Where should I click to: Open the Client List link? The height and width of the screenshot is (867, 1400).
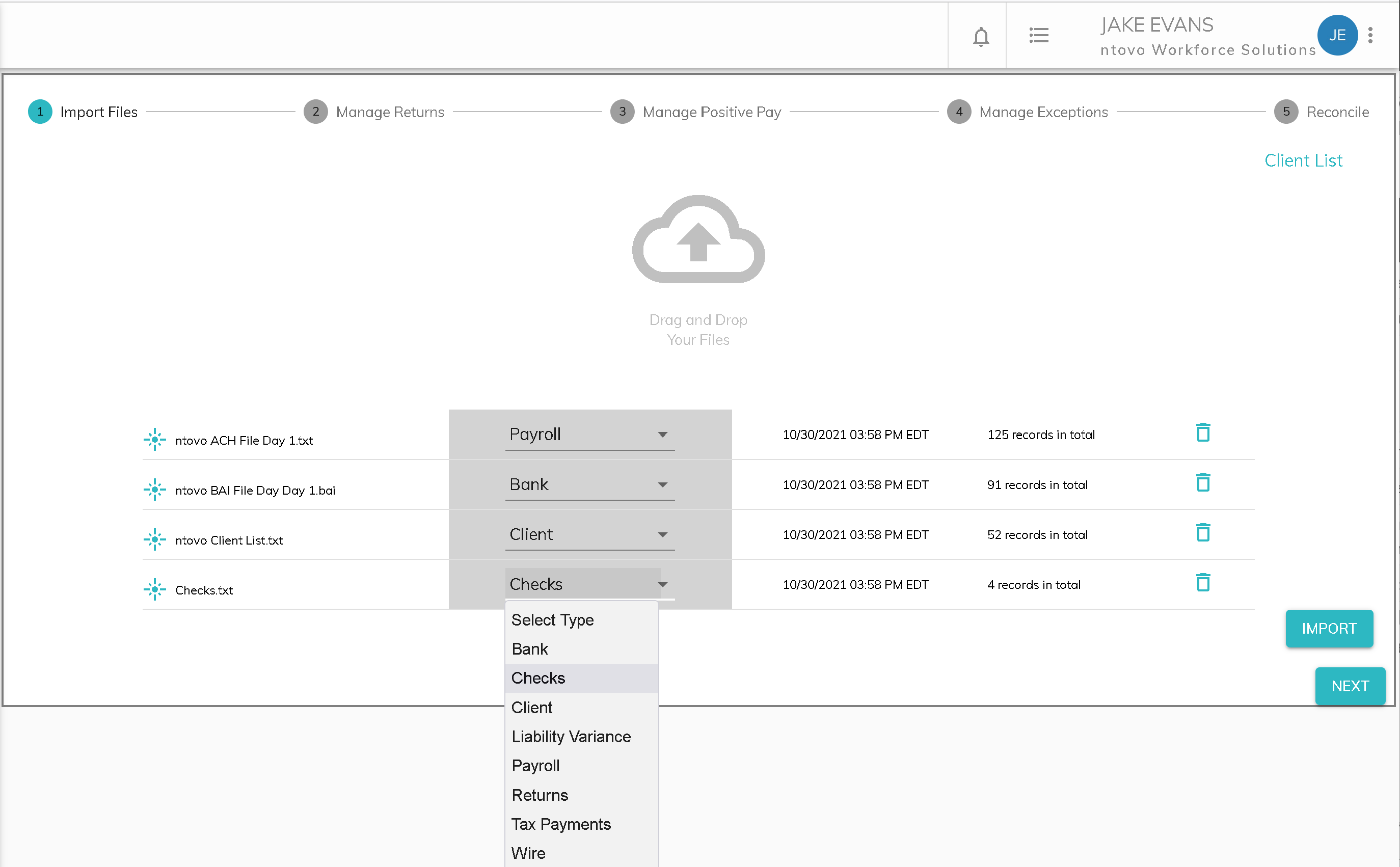[x=1303, y=160]
